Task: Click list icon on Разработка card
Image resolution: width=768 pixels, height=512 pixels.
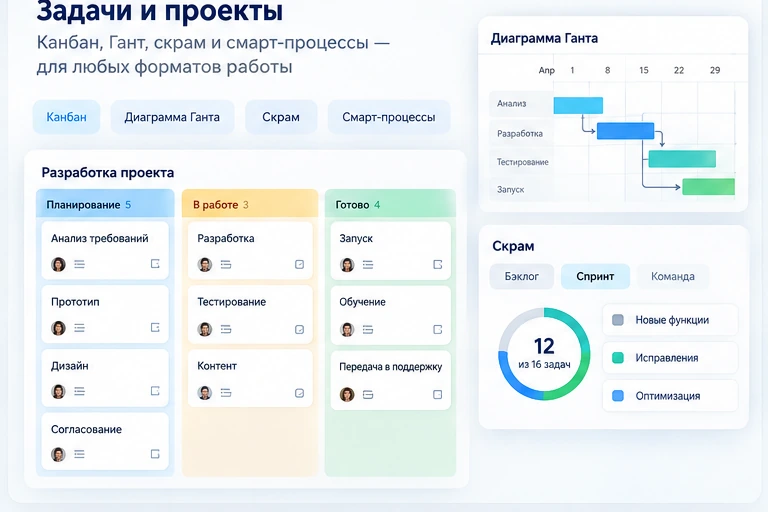Action: 226,265
